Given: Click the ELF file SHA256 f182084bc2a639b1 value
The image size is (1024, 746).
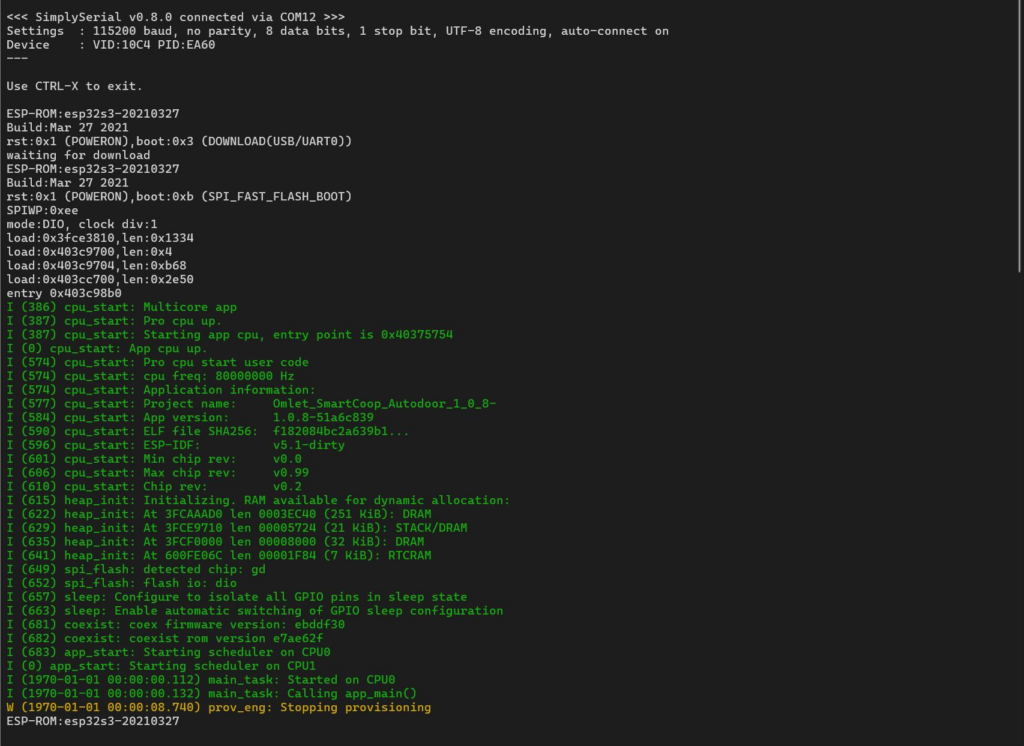Looking at the screenshot, I should coord(341,431).
